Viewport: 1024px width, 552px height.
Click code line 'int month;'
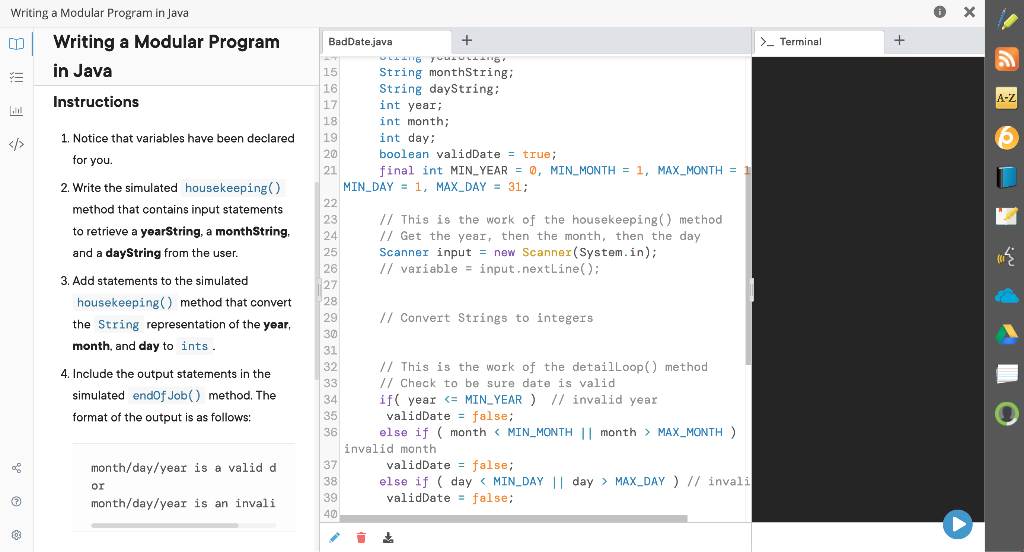pos(414,122)
